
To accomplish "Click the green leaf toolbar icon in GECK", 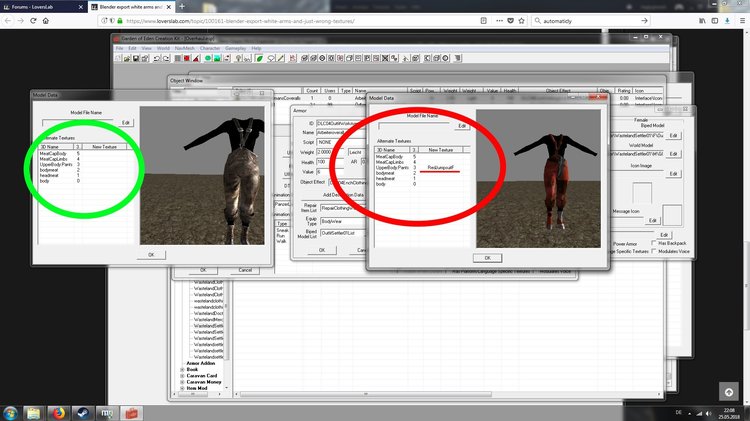I will [259, 58].
